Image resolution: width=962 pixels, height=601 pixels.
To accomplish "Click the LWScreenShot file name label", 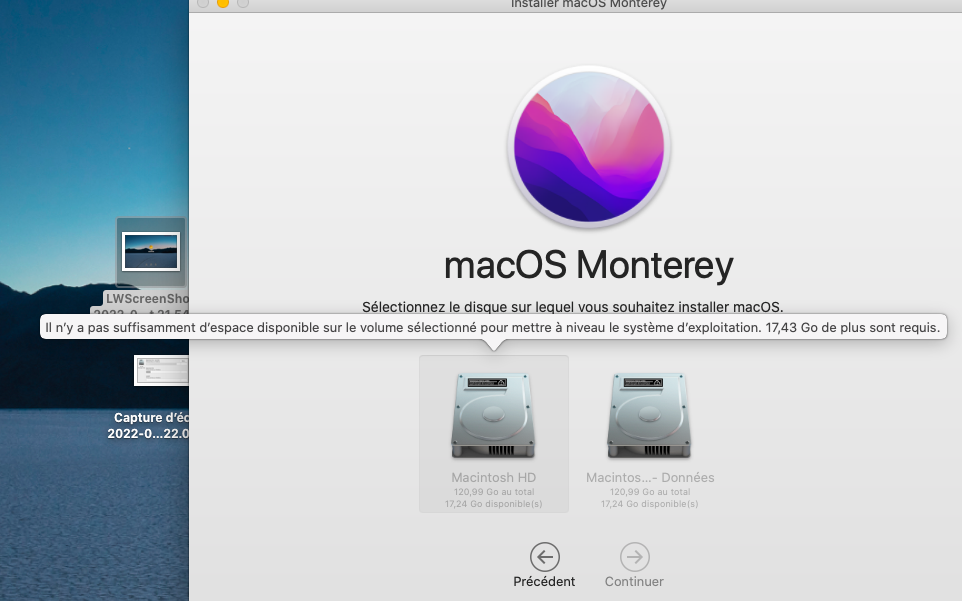I will tap(148, 298).
